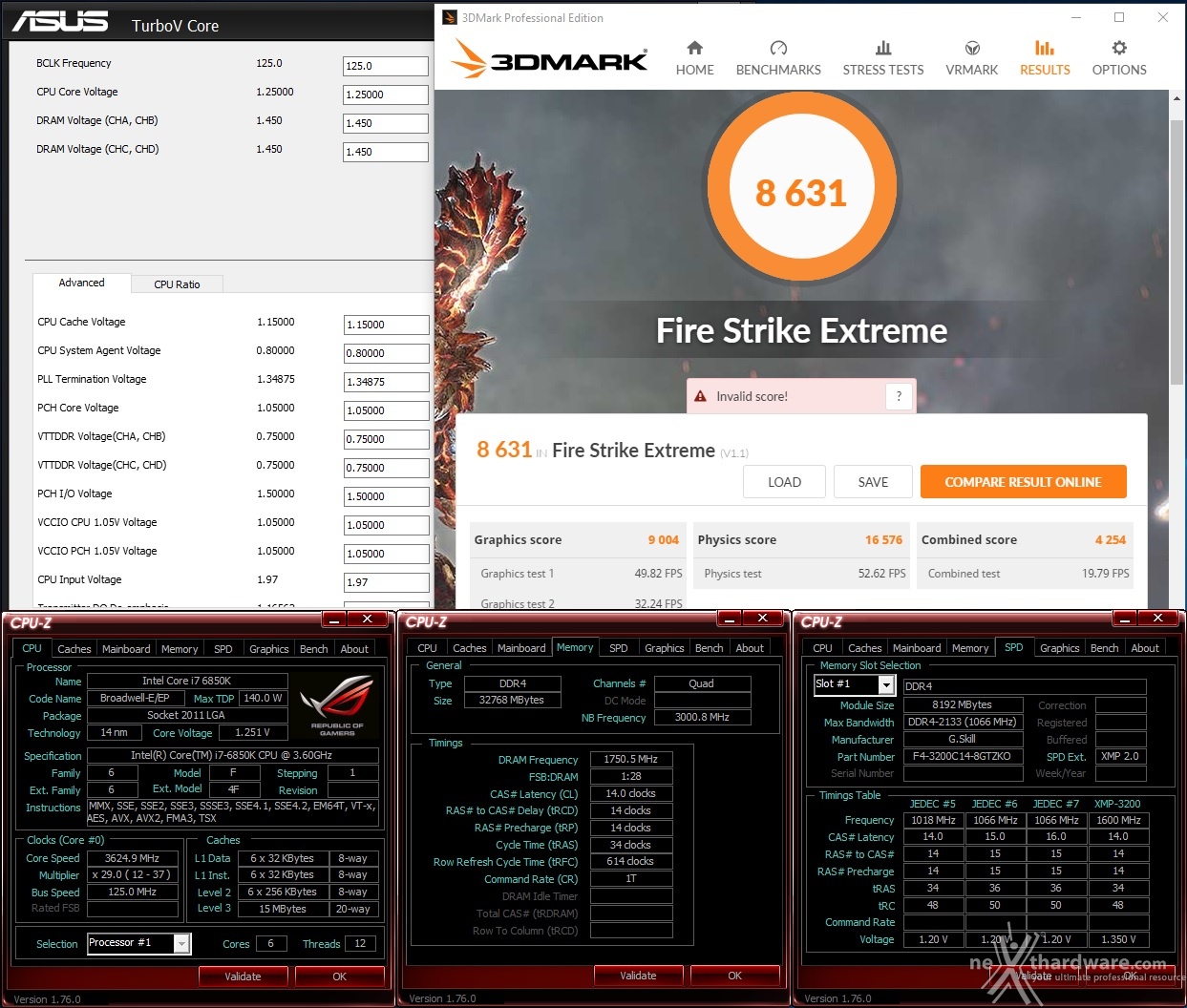The width and height of the screenshot is (1187, 1008).
Task: Click DRAM Voltage (CHA, CHB) input field
Action: click(386, 123)
